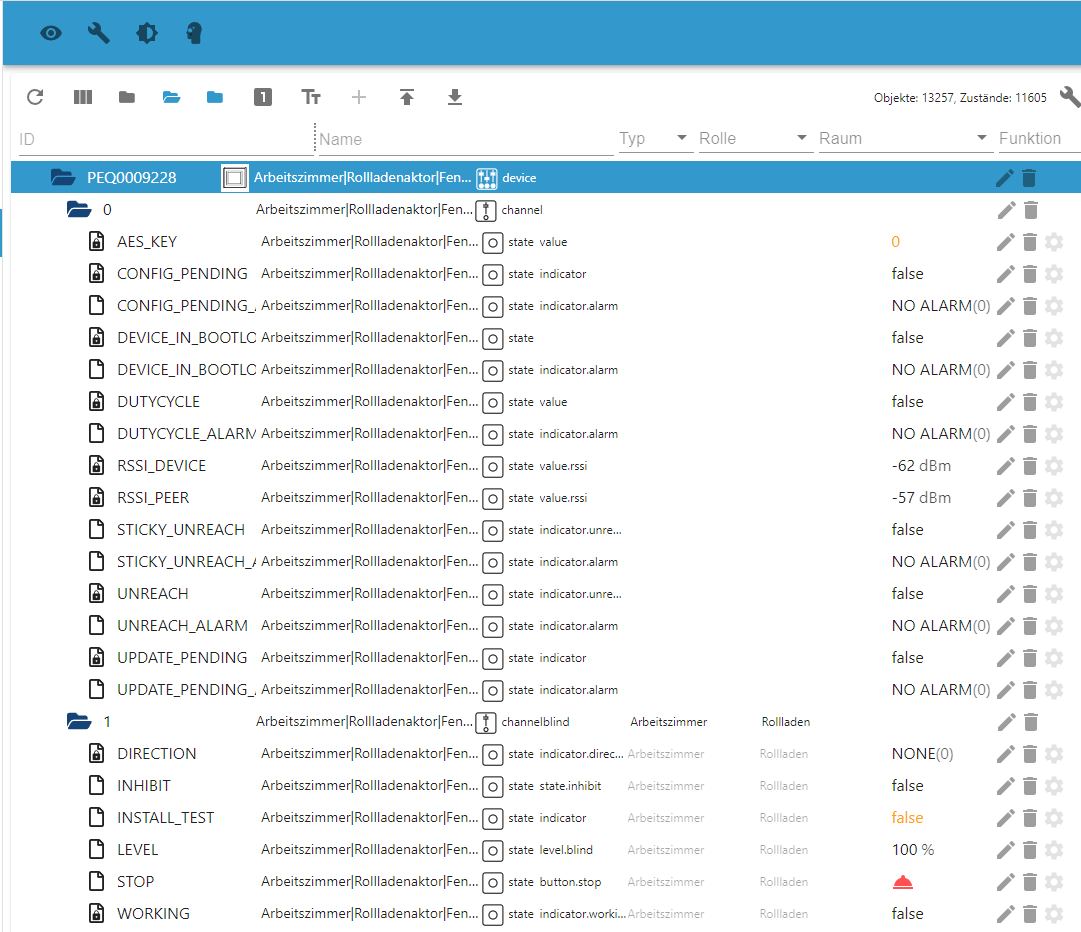Delete the PEQ0009228 device
Viewport: 1081px width, 932px height.
point(1029,178)
